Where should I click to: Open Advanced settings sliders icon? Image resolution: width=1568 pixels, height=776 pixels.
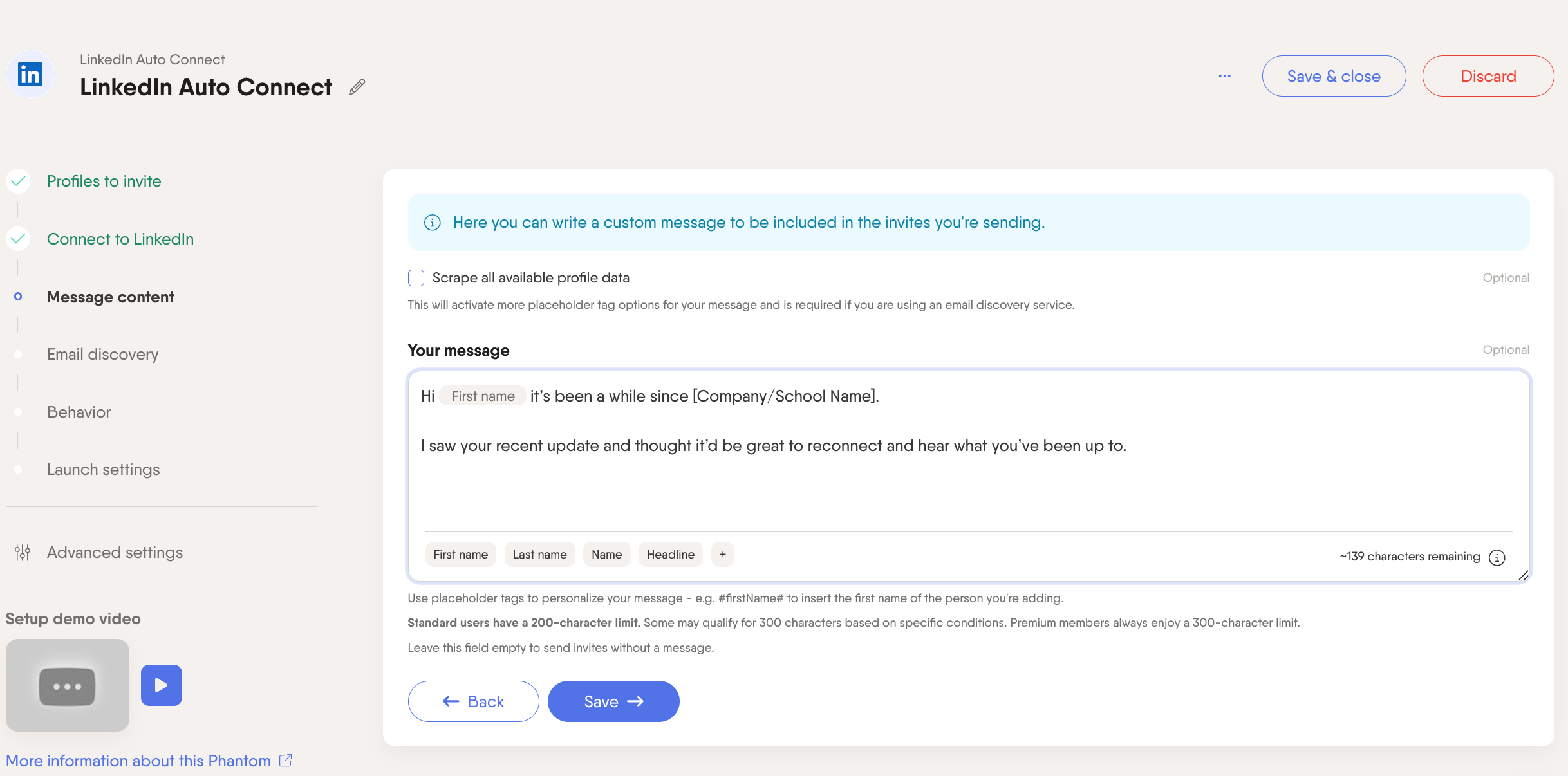click(23, 553)
